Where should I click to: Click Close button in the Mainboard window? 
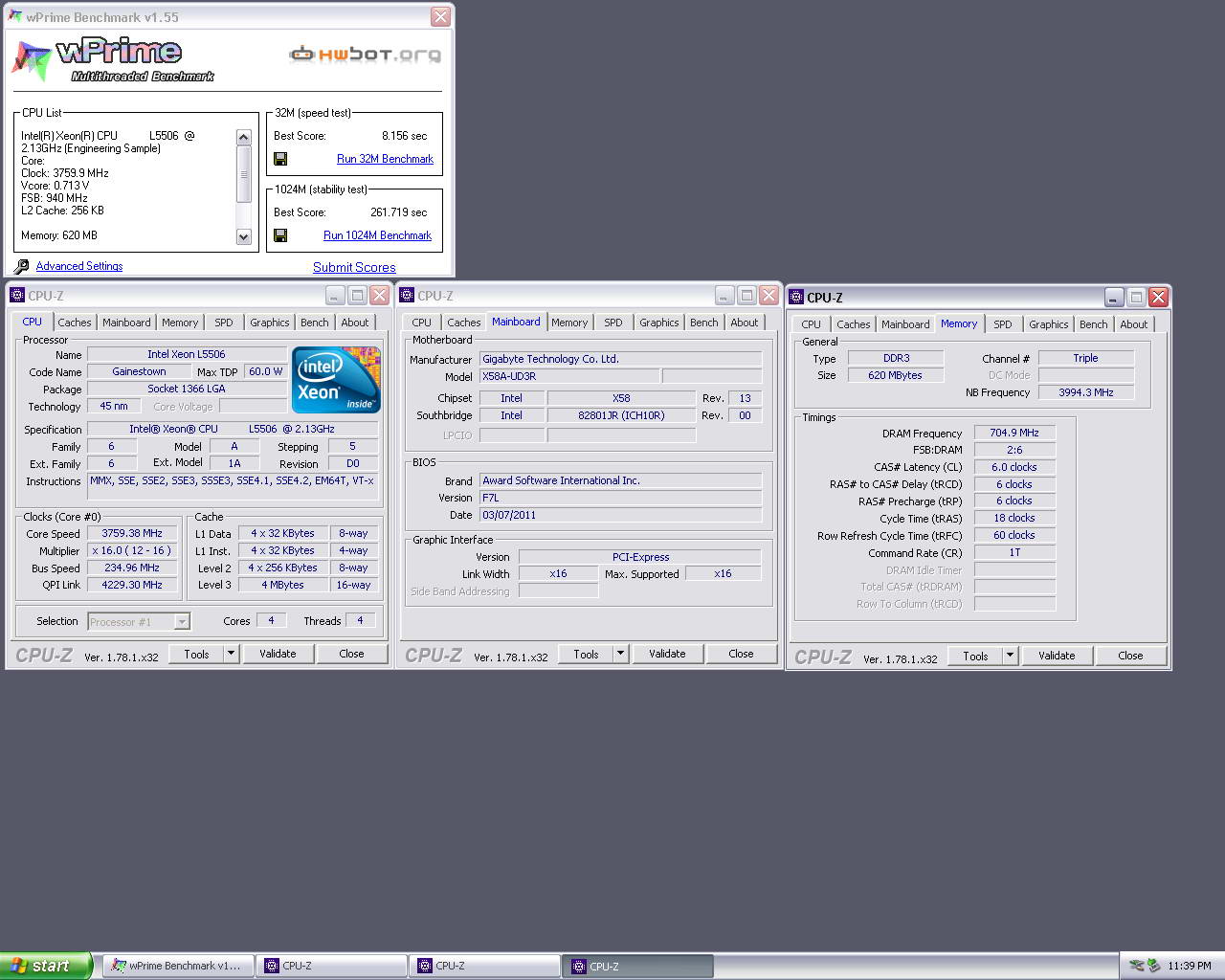pos(741,654)
